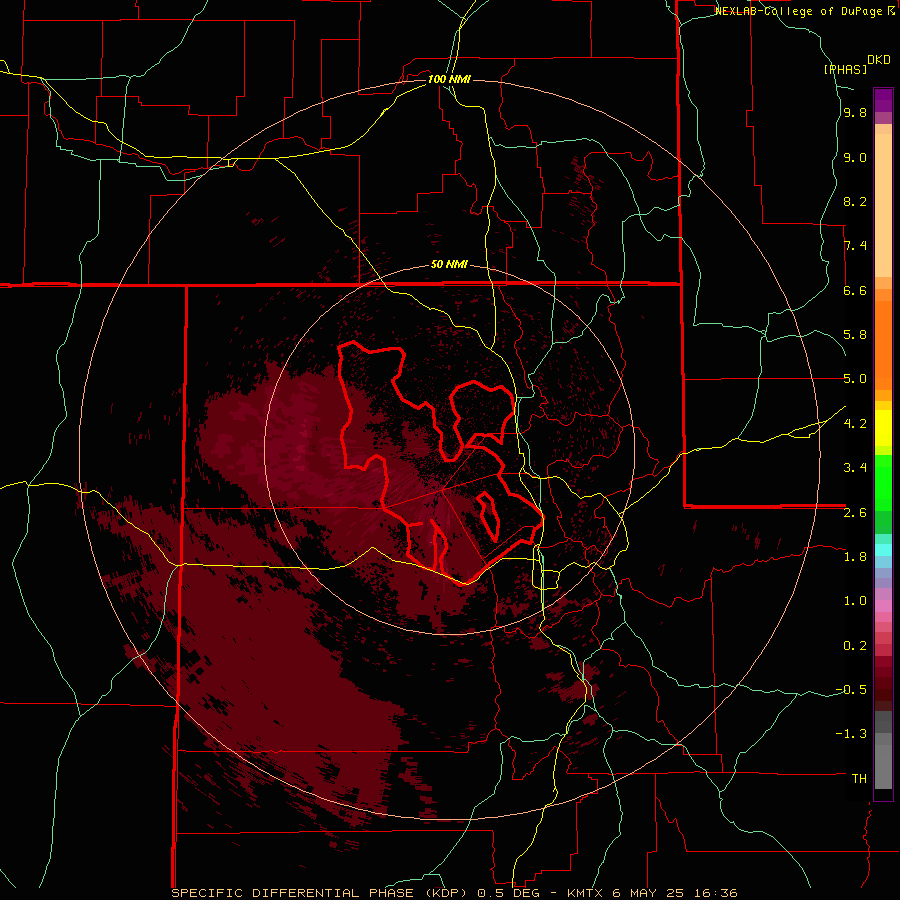Image resolution: width=900 pixels, height=900 pixels.
Task: Click the 1.0 scale value
Action: pyautogui.click(x=855, y=601)
